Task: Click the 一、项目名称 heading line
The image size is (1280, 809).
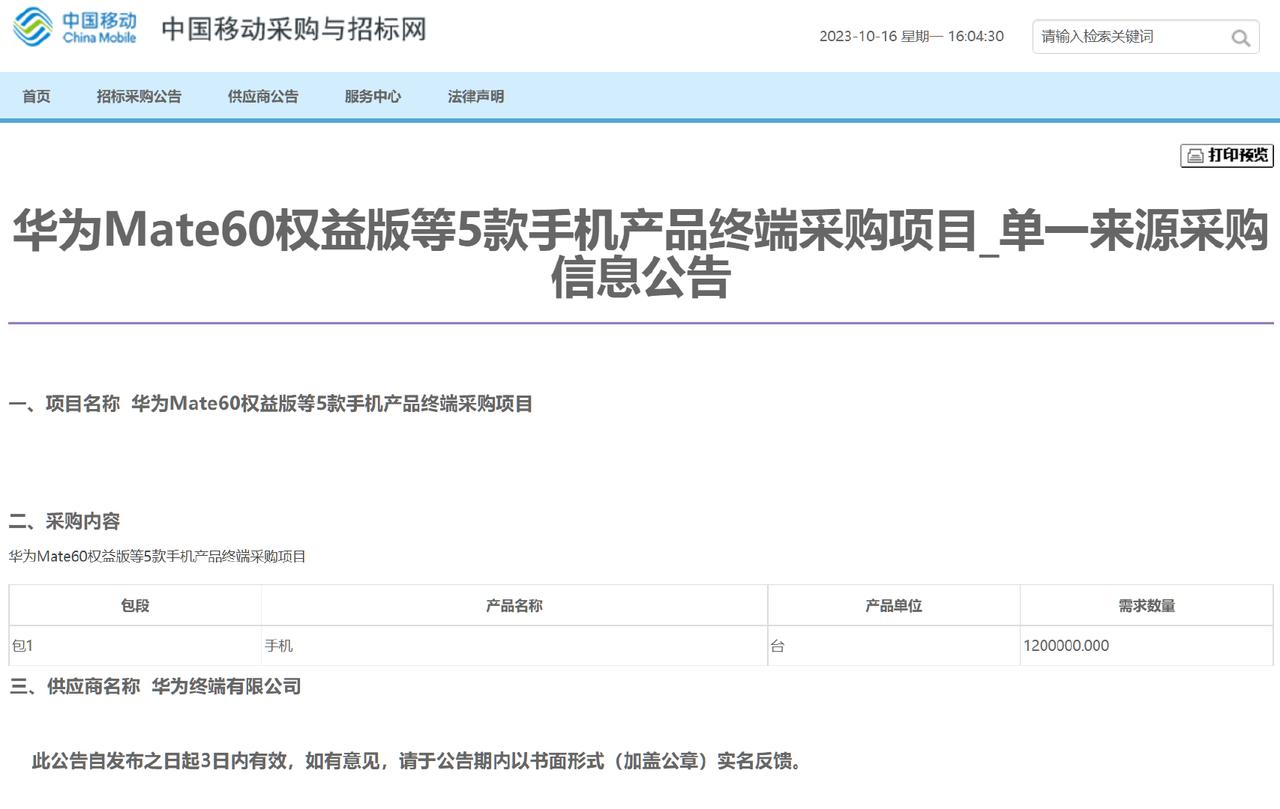Action: tap(271, 404)
